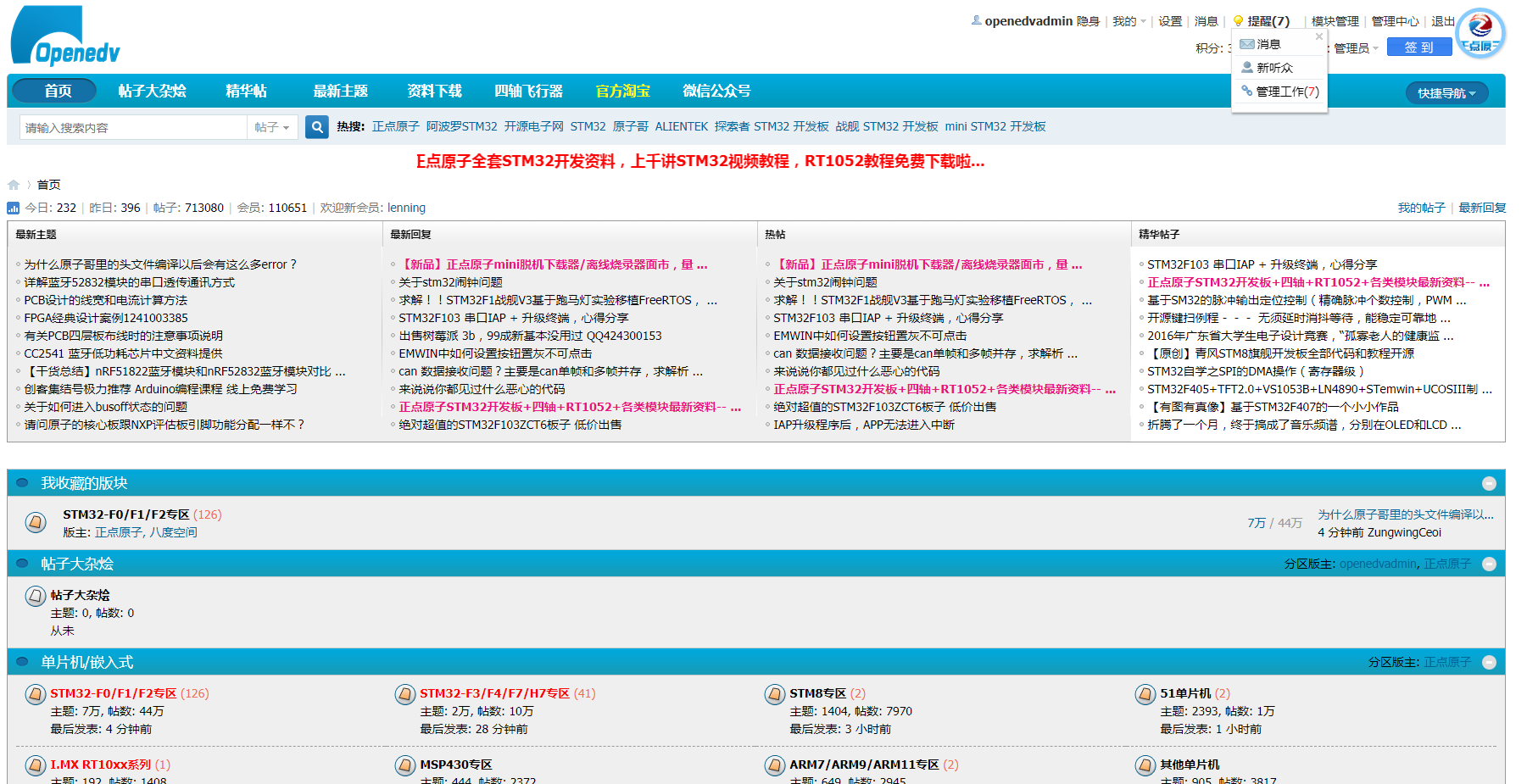Viewport: 1527px width, 784px height.
Task: Select the 帖子大杂烩 navigation tab
Action: coord(152,91)
